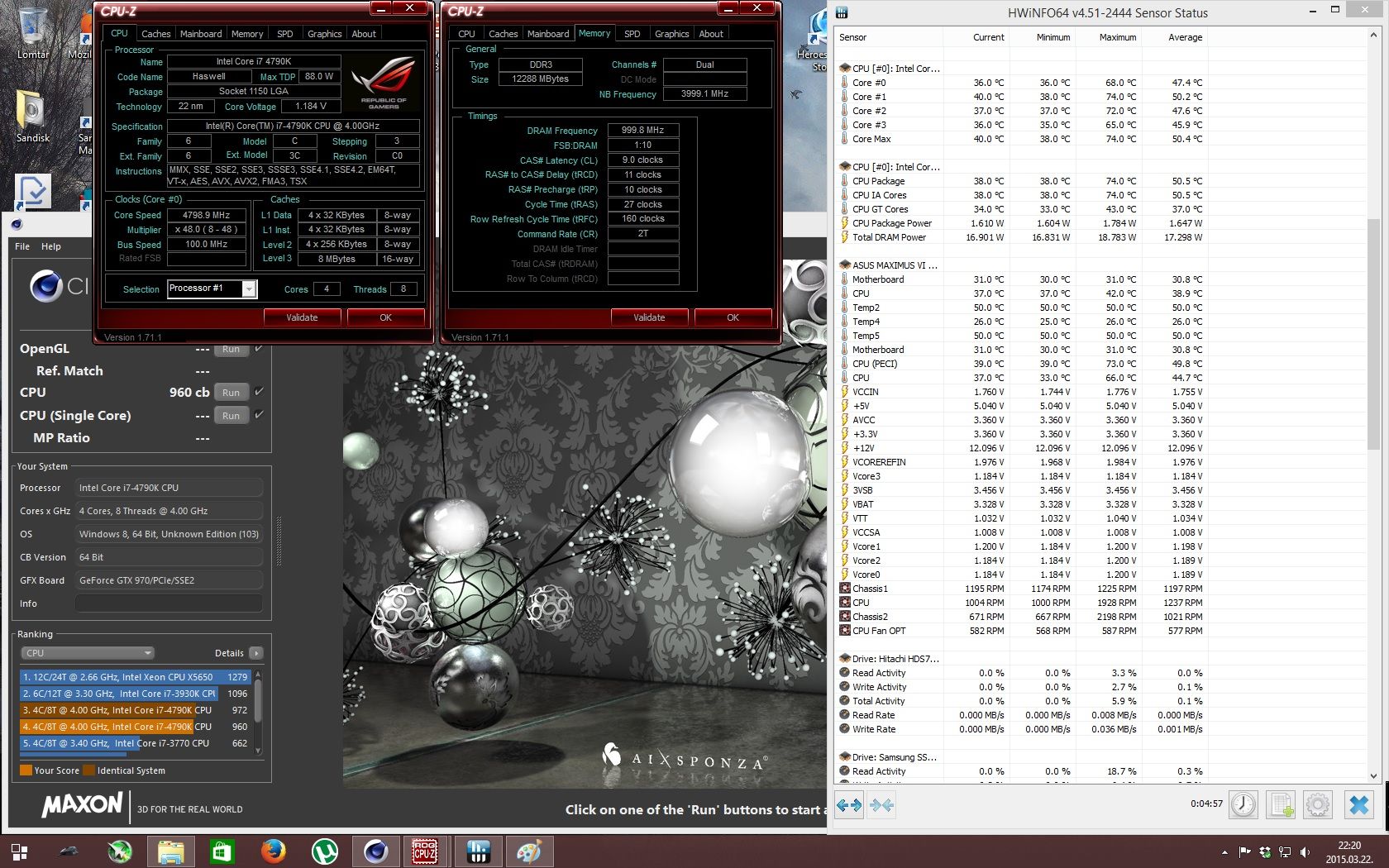Viewport: 1389px width, 868px height.
Task: Open the network status tray icon
Action: (x=1285, y=852)
